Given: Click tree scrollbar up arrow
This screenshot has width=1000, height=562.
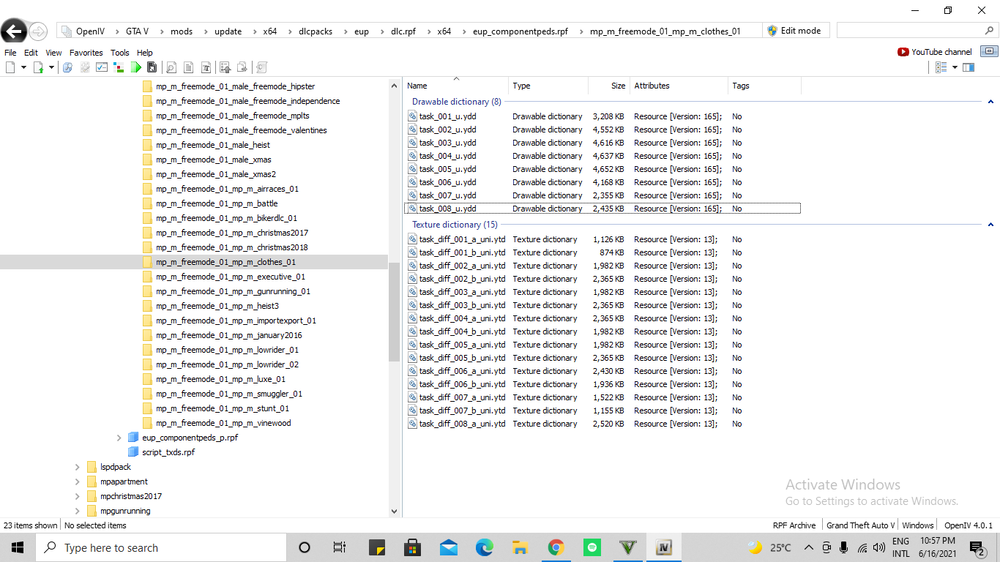Looking at the screenshot, I should pyautogui.click(x=393, y=85).
